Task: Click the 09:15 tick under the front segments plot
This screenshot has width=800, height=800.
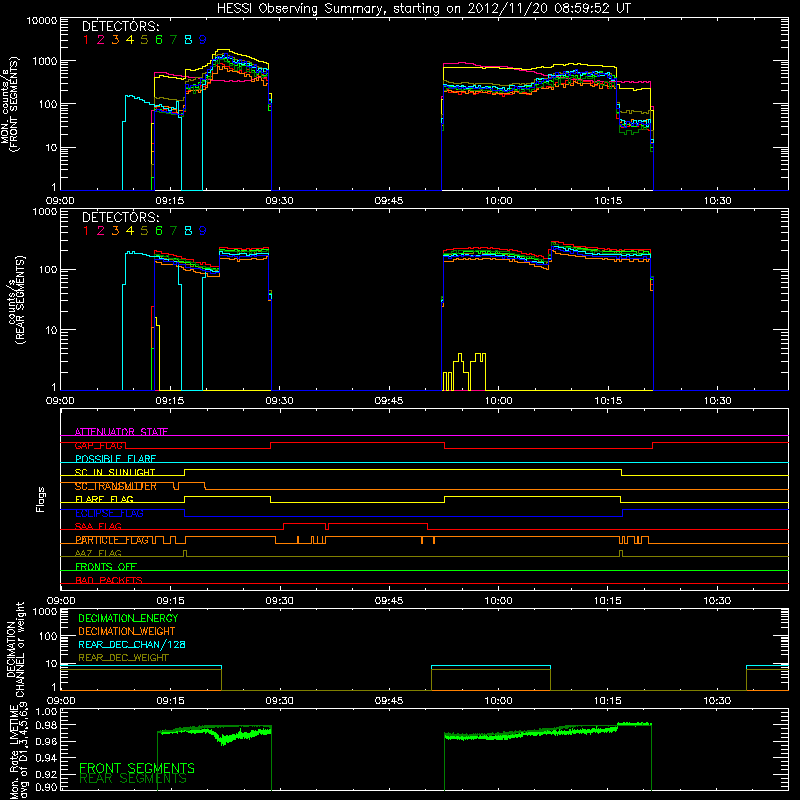Action: (x=169, y=201)
